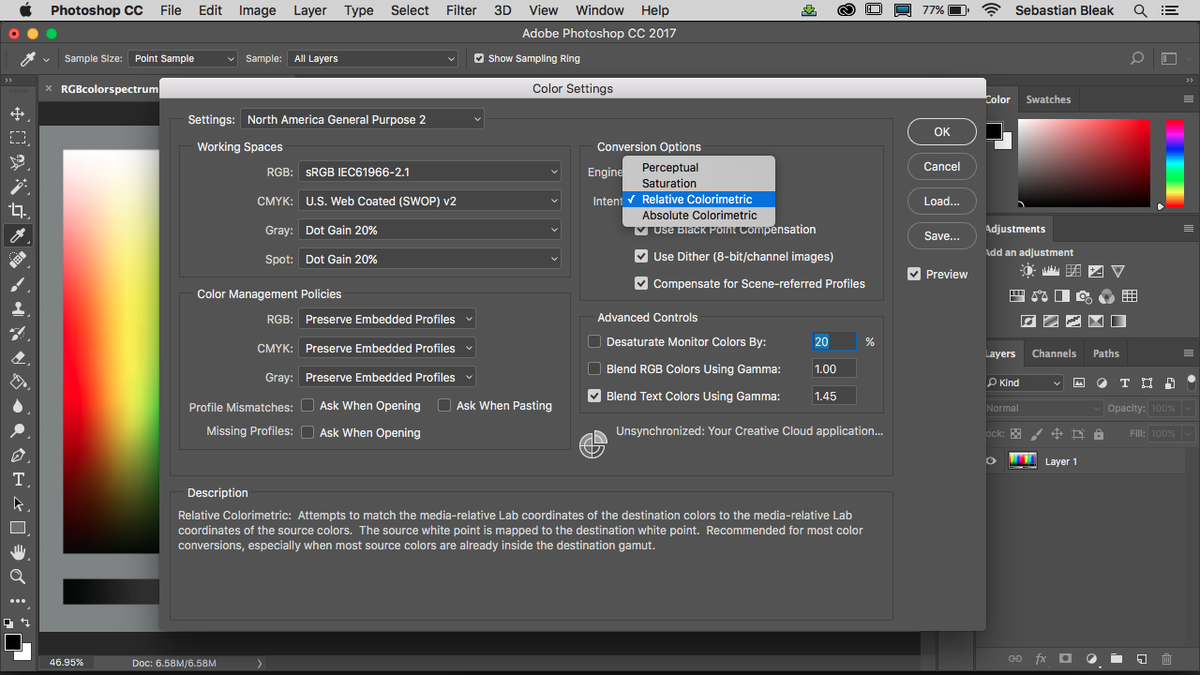Screen dimensions: 1200x675
Task: Click Load to import color settings
Action: point(941,201)
